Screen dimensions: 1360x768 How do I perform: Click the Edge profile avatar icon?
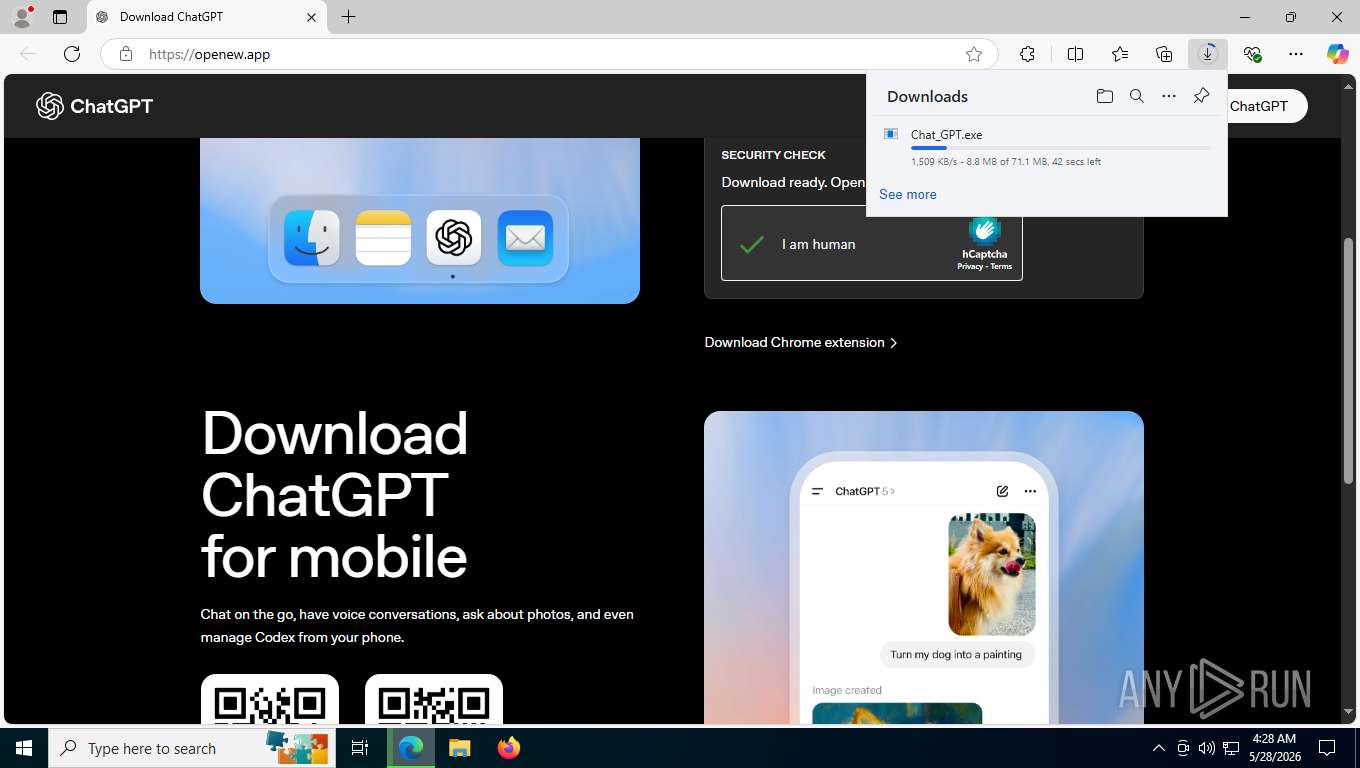tap(21, 16)
